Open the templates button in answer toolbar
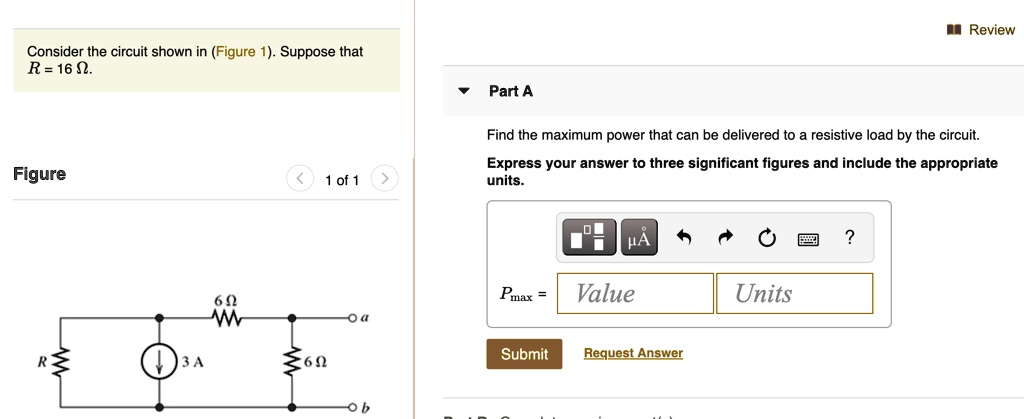The image size is (1024, 419). [x=589, y=238]
